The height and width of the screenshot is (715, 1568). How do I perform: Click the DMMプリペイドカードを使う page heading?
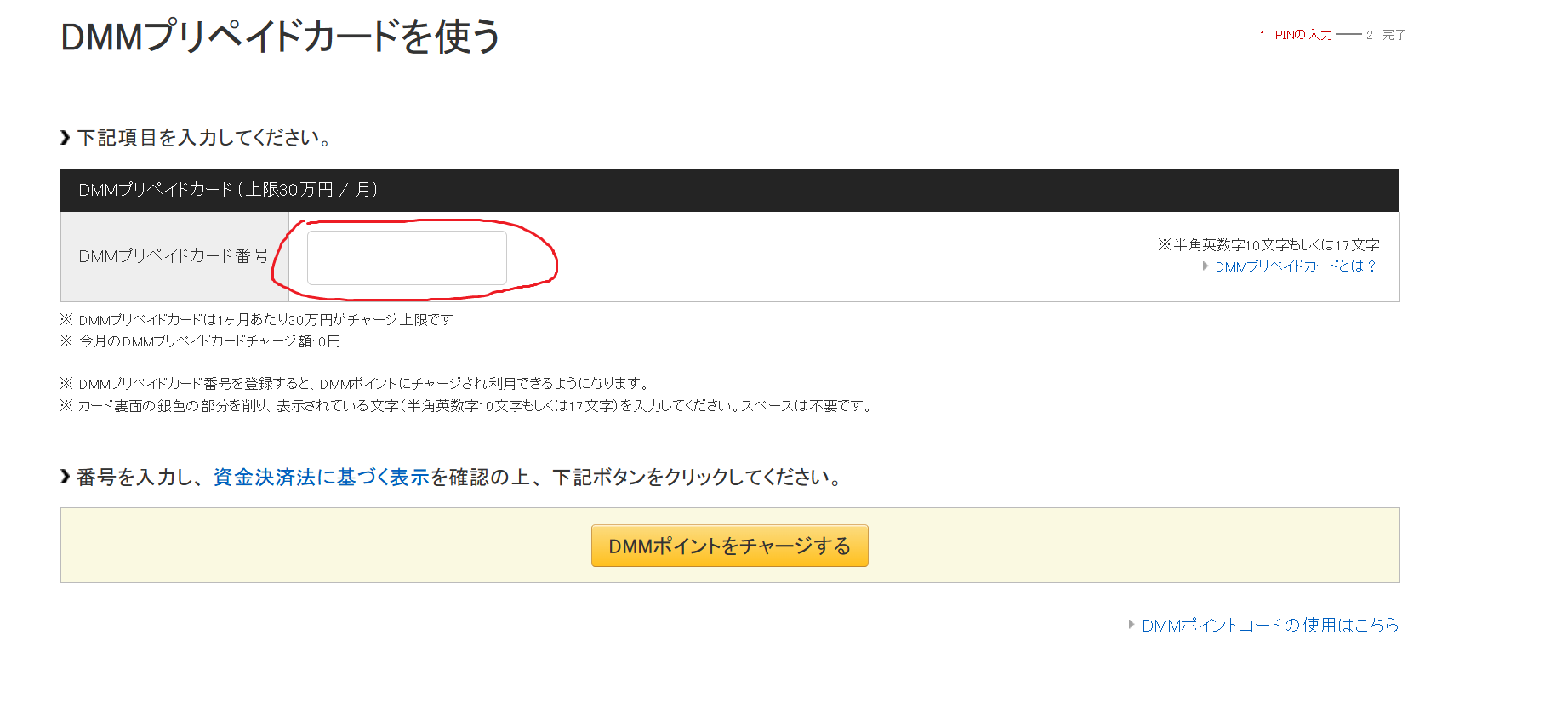pyautogui.click(x=281, y=37)
